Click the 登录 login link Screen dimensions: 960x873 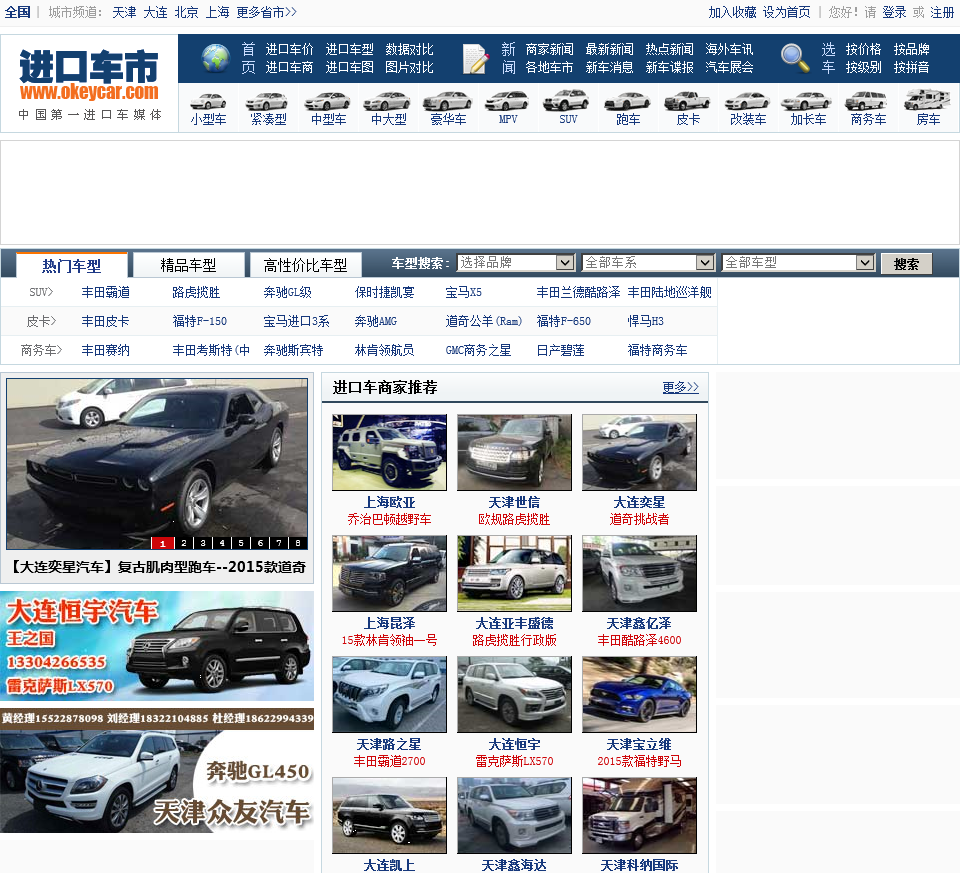894,12
